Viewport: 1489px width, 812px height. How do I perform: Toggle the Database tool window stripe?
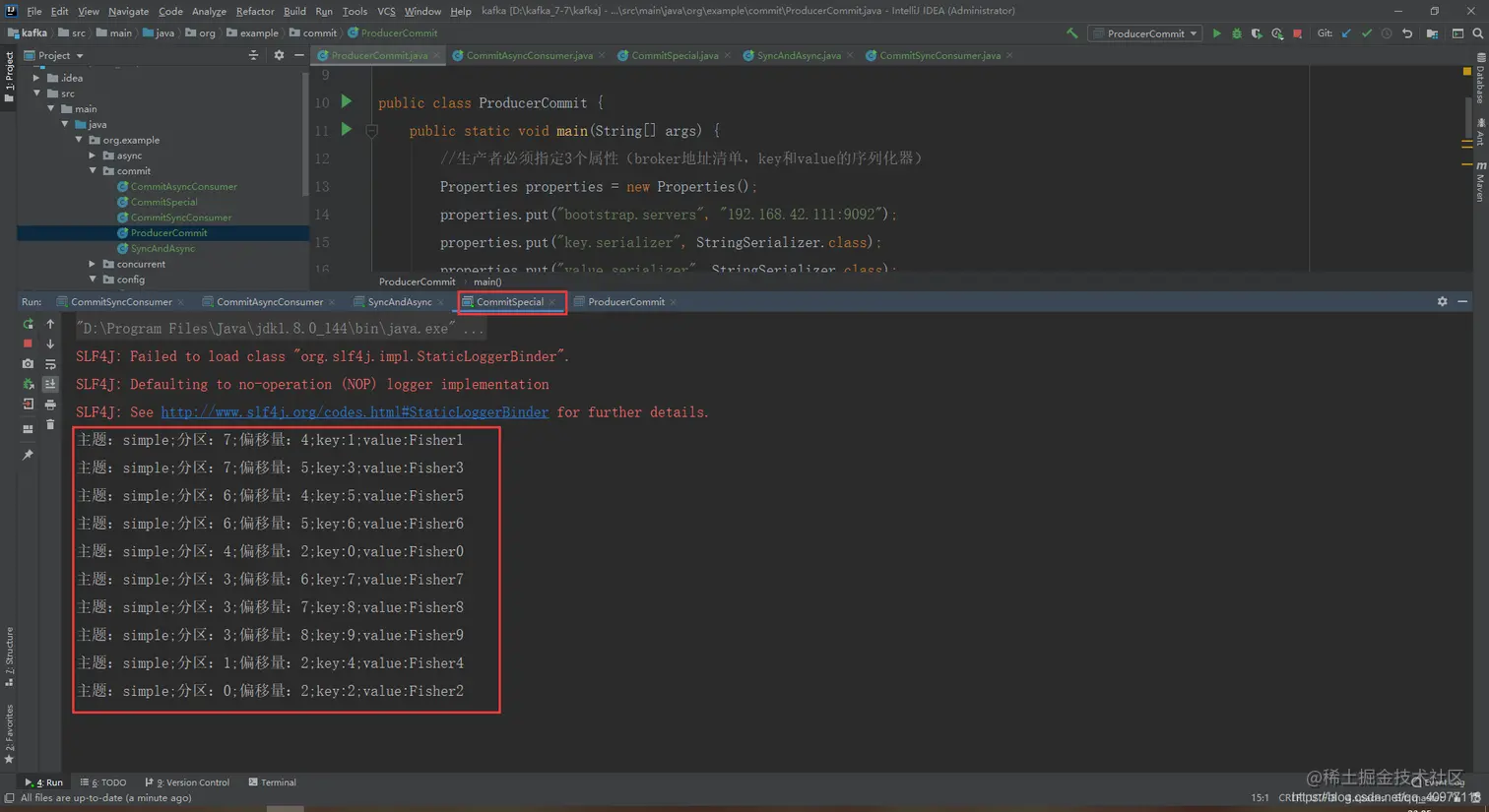1480,79
